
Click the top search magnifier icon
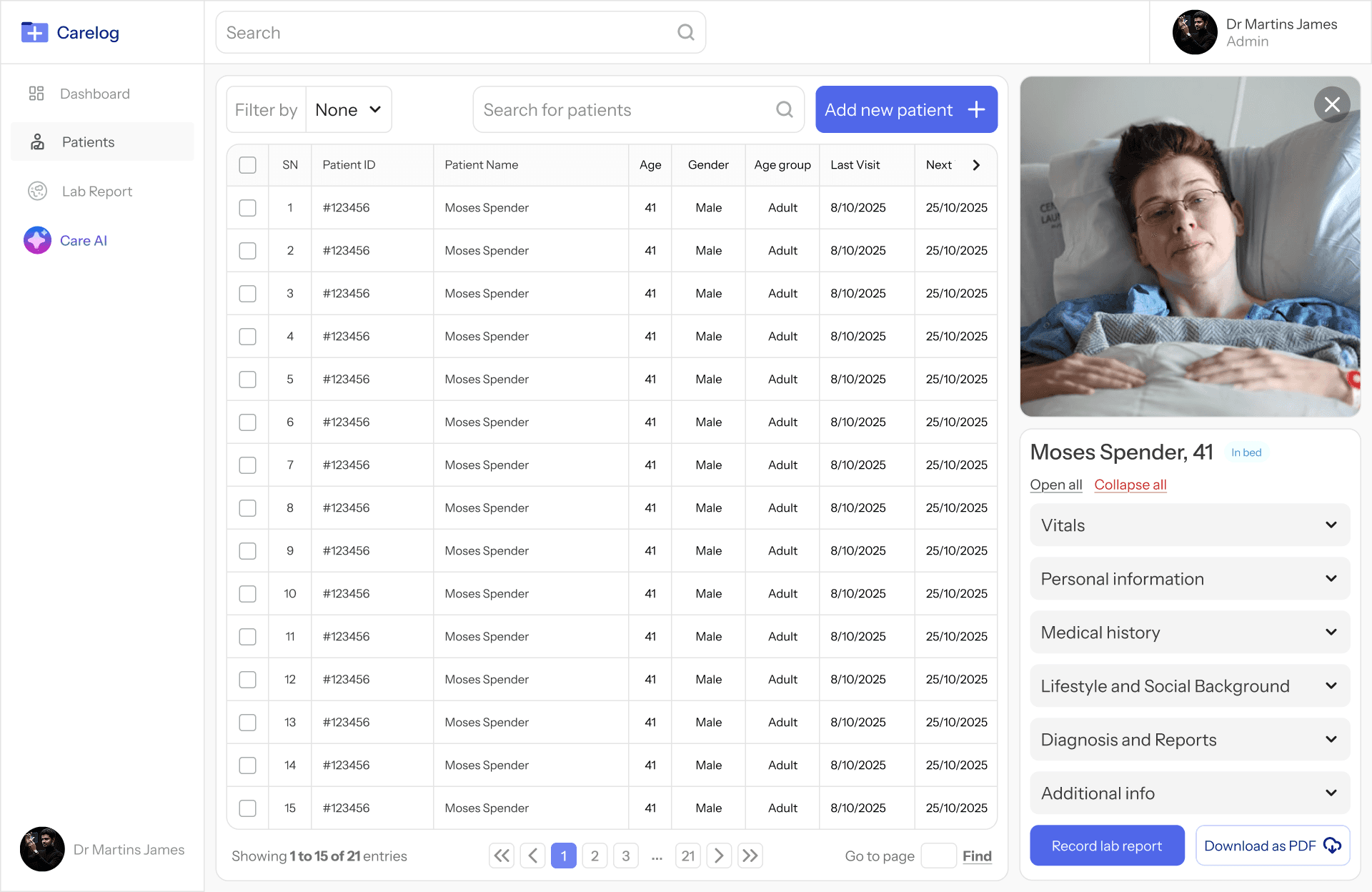(685, 33)
